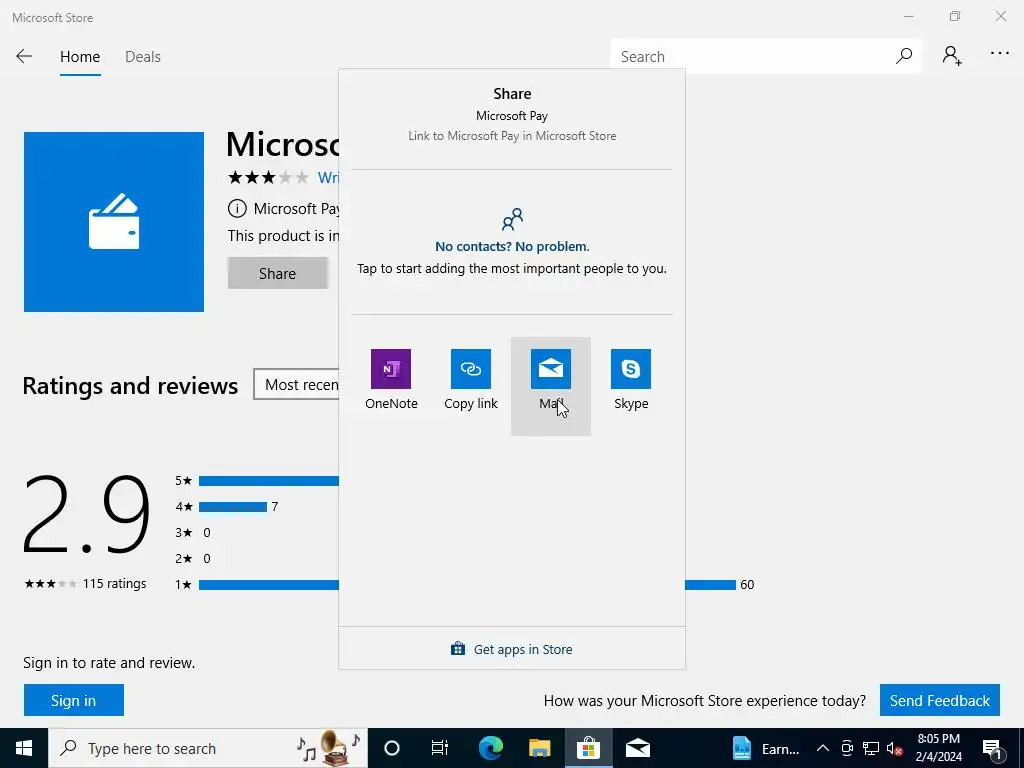Open the sign-in account icon
Screen dimensions: 1024x768
point(952,56)
